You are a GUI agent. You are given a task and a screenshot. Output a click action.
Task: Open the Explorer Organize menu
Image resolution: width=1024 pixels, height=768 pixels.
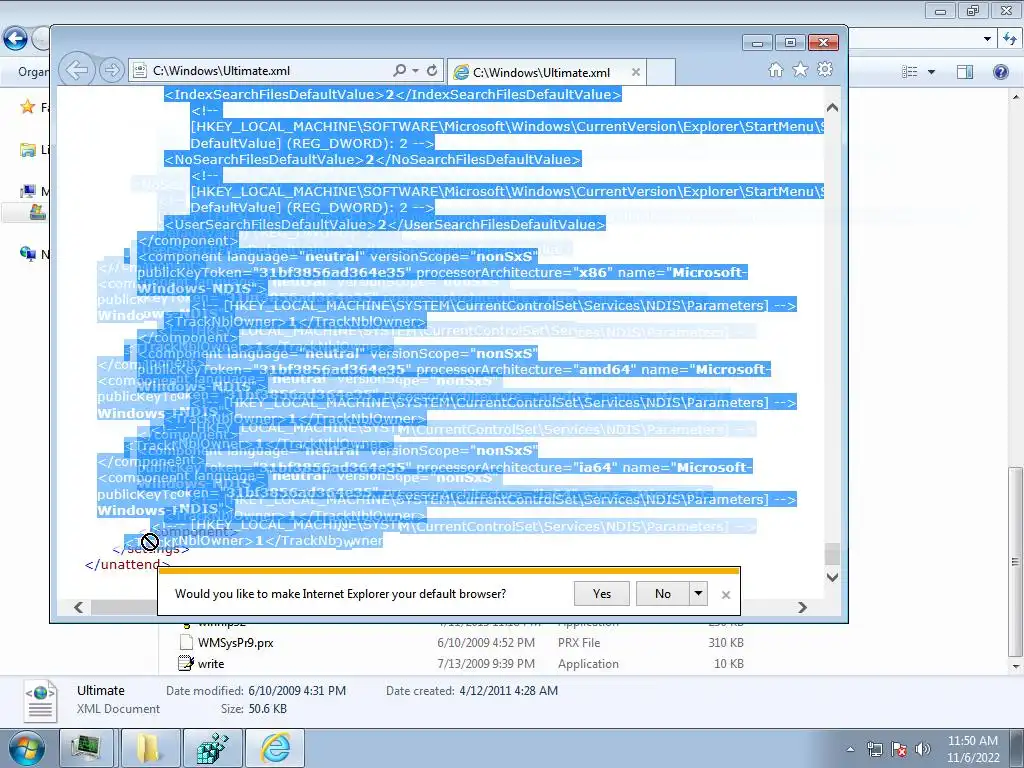[x=33, y=72]
